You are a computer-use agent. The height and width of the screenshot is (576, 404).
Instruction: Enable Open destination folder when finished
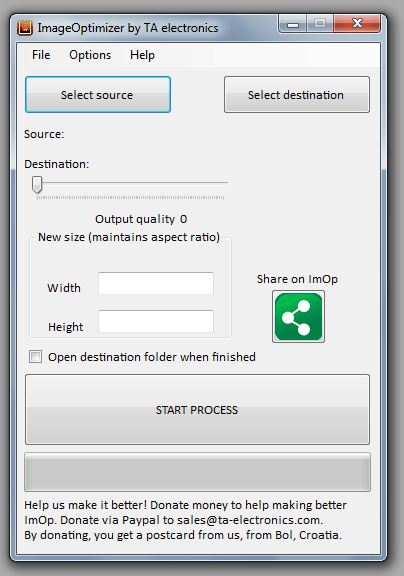click(36, 357)
